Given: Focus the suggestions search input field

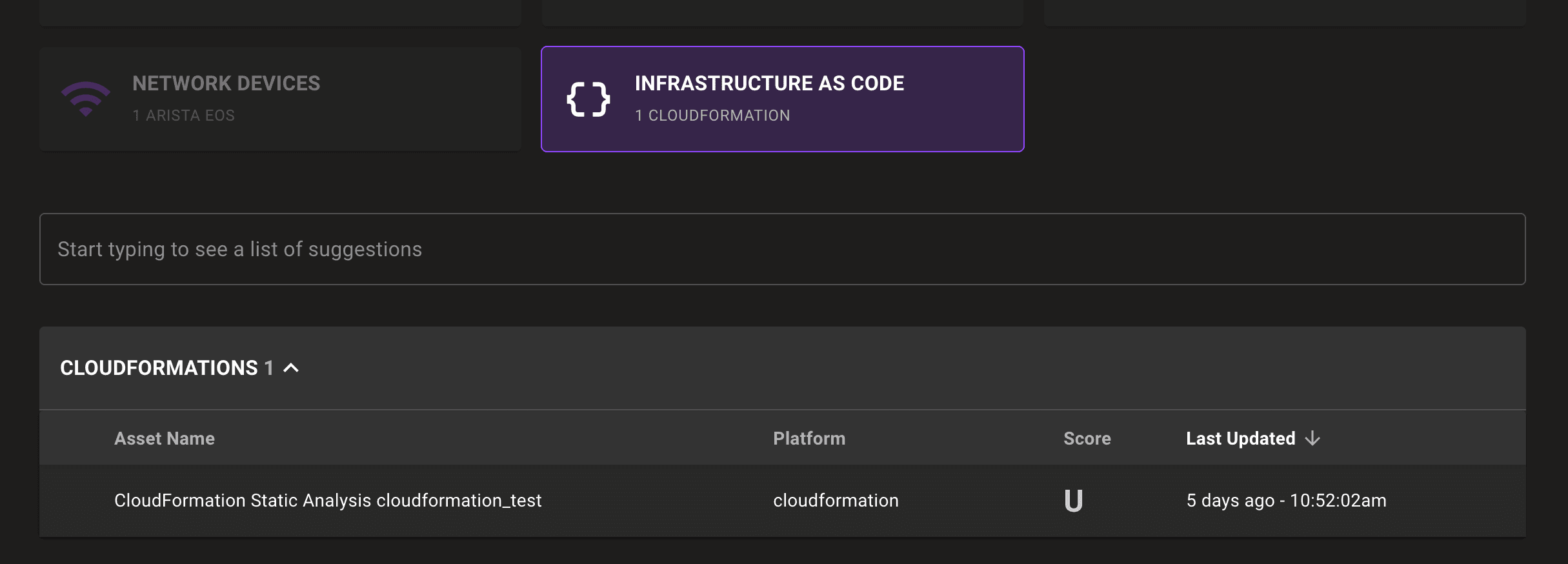Looking at the screenshot, I should coord(782,249).
